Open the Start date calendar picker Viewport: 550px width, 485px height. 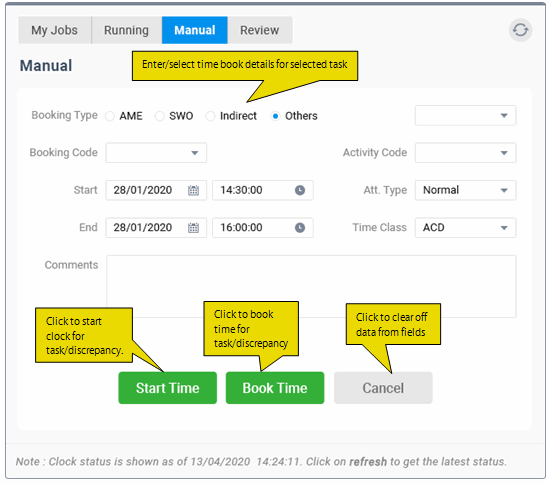click(x=193, y=190)
